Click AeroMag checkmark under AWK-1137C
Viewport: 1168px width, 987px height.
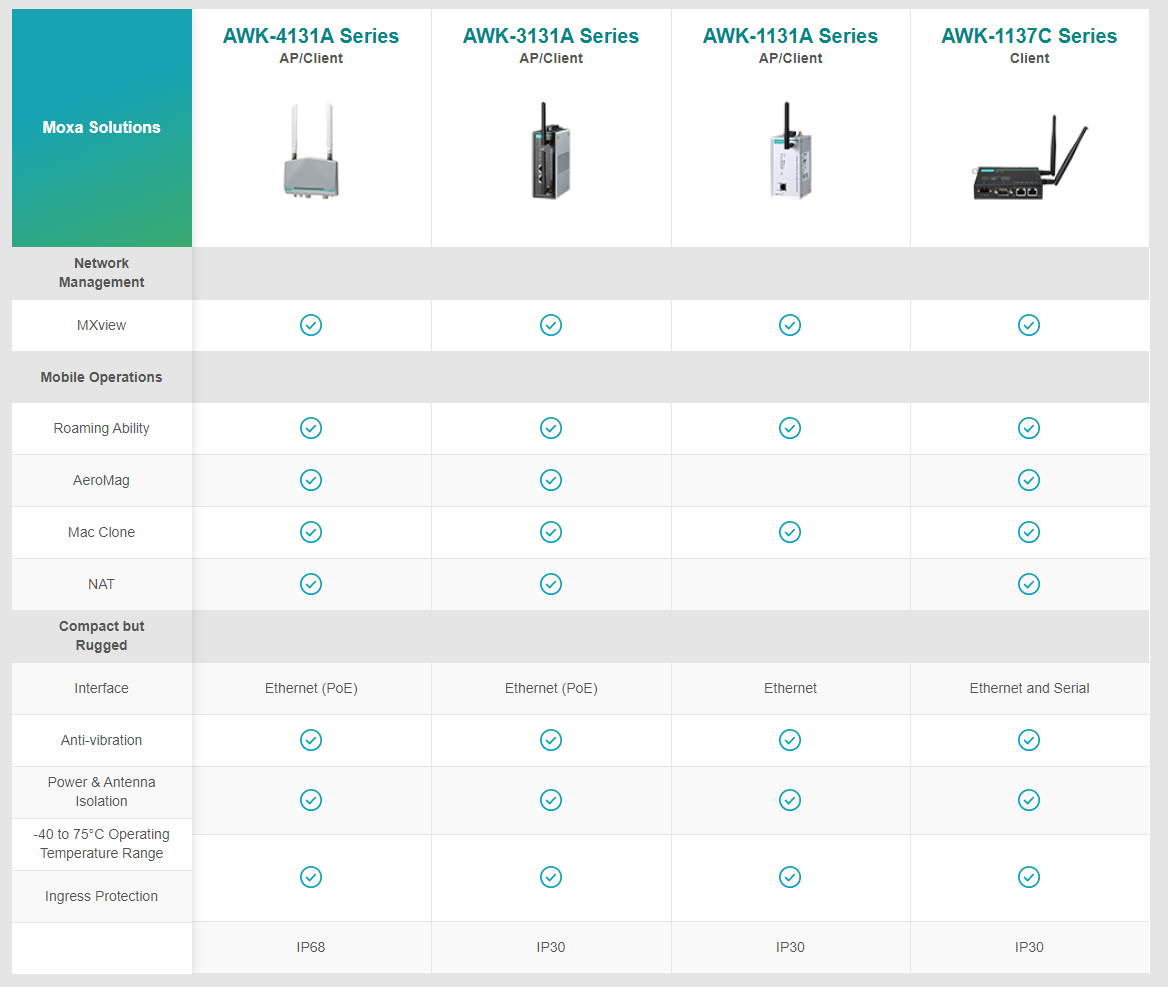click(x=1029, y=480)
